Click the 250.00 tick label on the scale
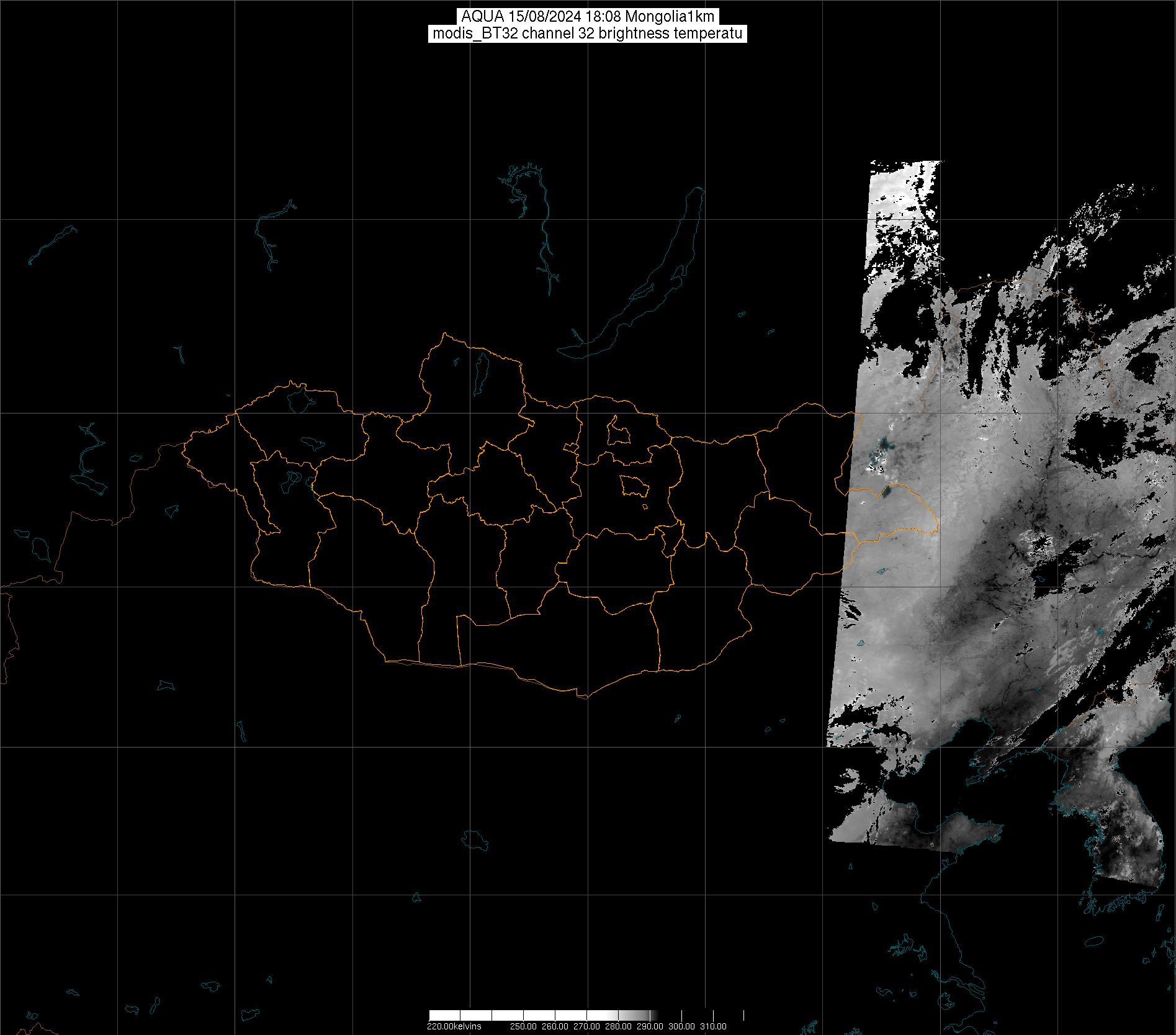This screenshot has height=1035, width=1176. click(x=525, y=1026)
